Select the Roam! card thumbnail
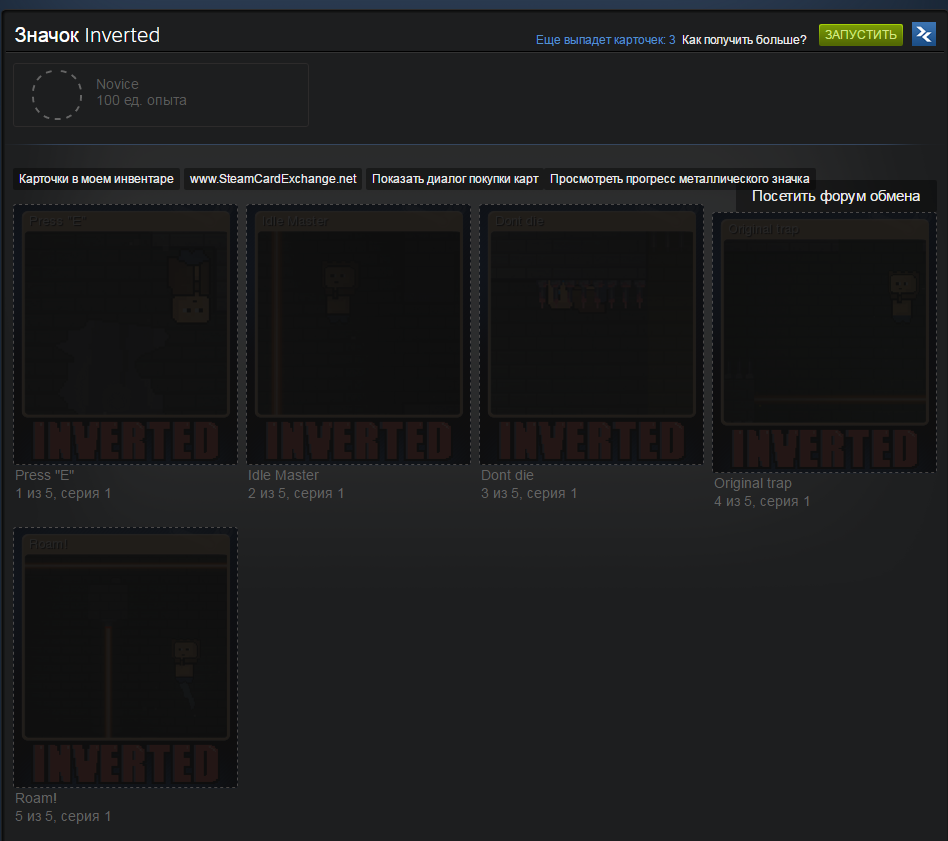Viewport: 948px width, 841px height. pos(126,657)
